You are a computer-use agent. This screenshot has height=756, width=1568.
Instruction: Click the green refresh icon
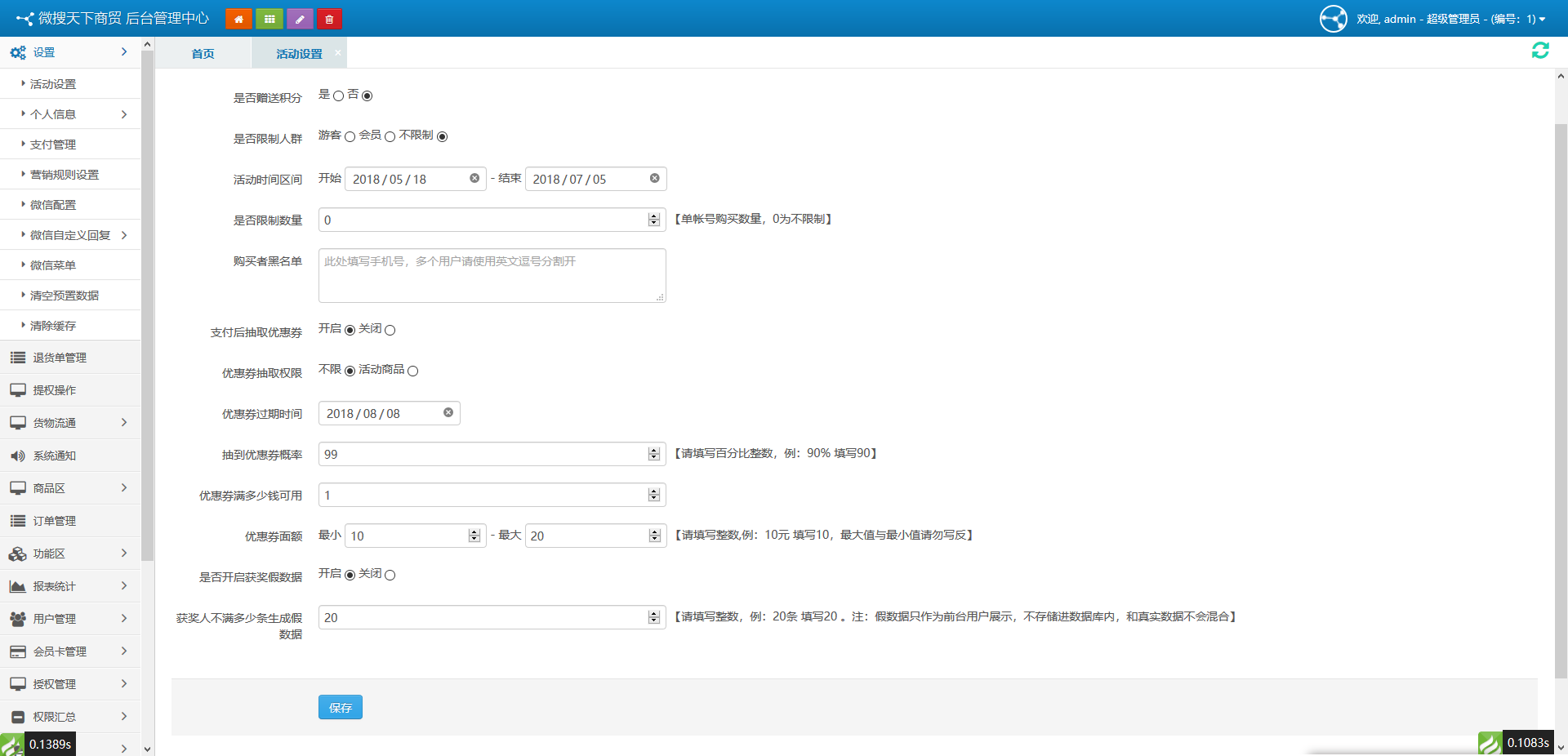1540,51
